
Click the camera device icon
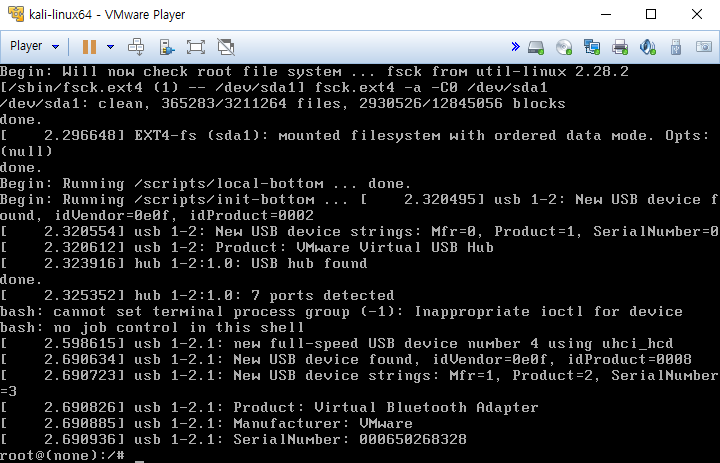tap(703, 46)
